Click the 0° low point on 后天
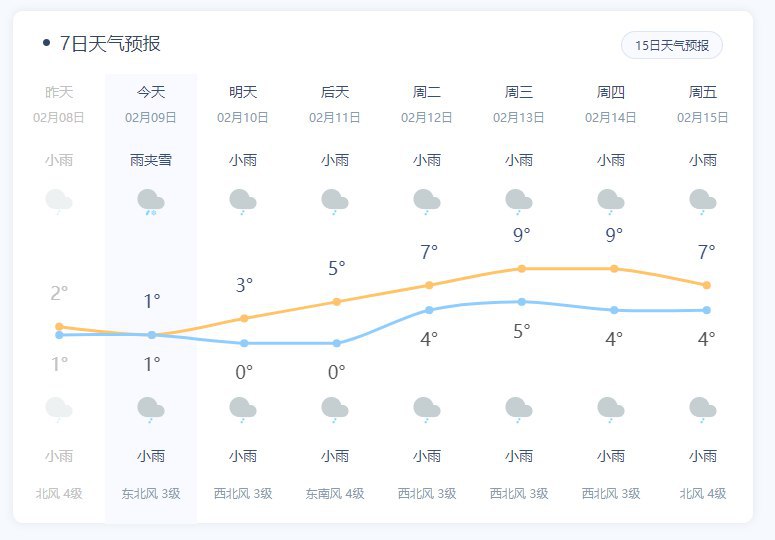This screenshot has height=540, width=775. tap(336, 343)
